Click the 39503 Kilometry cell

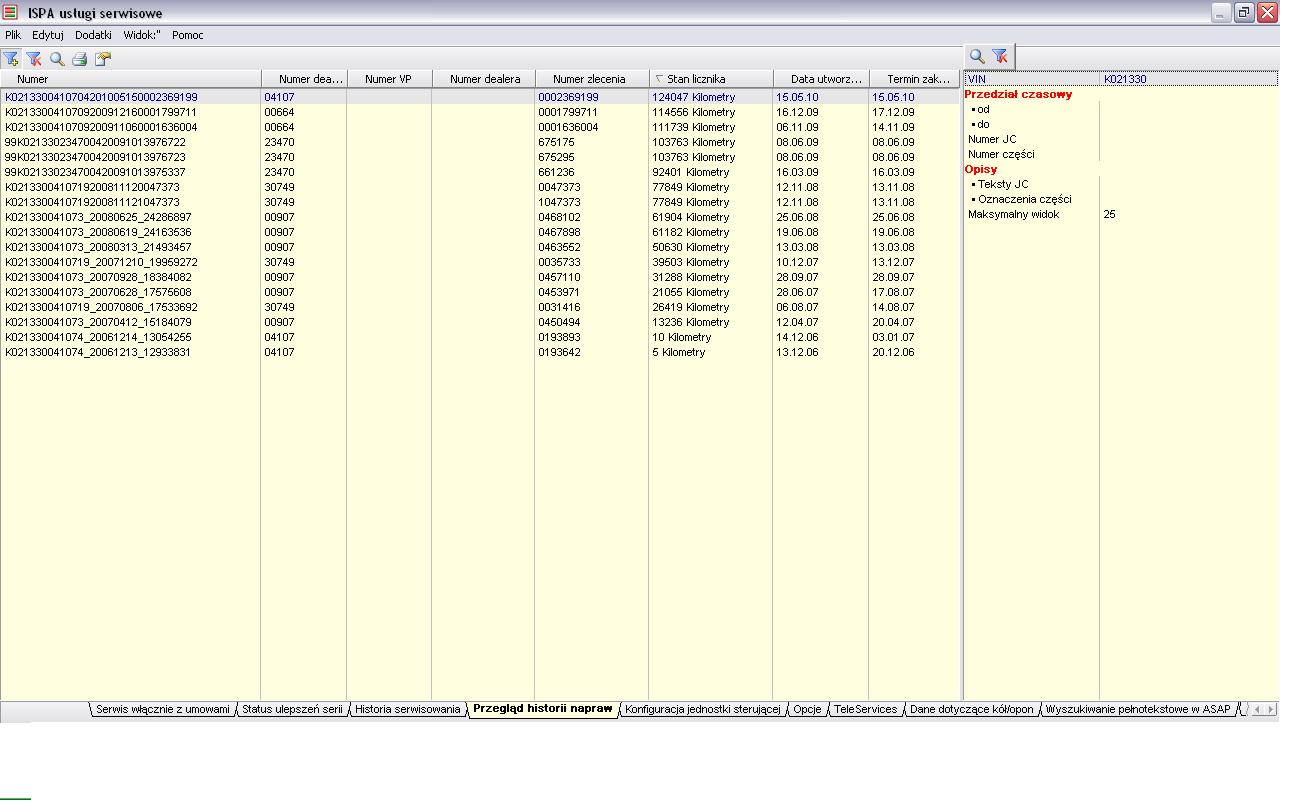click(x=711, y=262)
